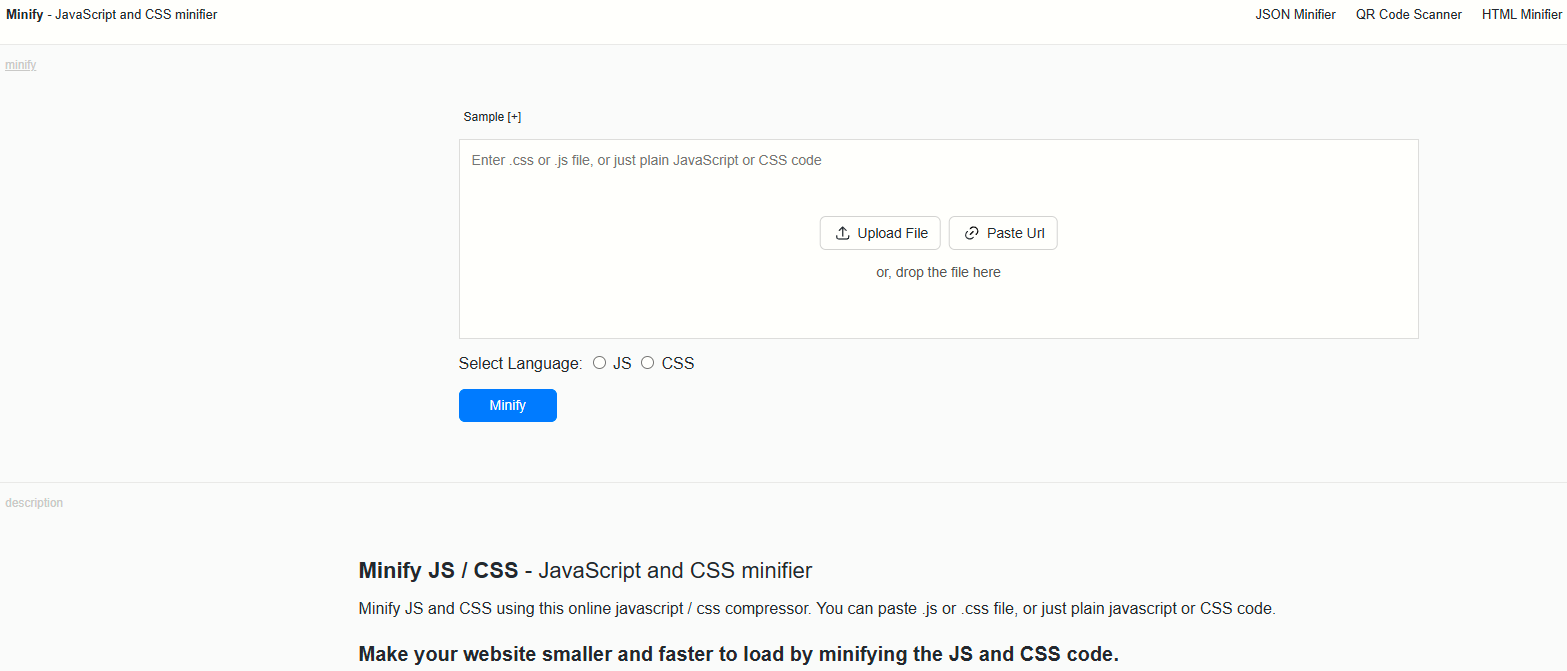The height and width of the screenshot is (671, 1567).
Task: Open the HTML Minifier tool
Action: (1521, 14)
